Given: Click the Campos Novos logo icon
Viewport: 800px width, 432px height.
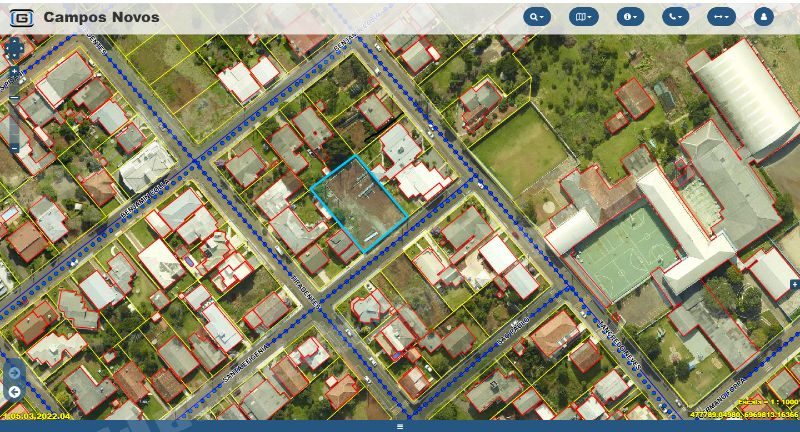Looking at the screenshot, I should tap(22, 18).
